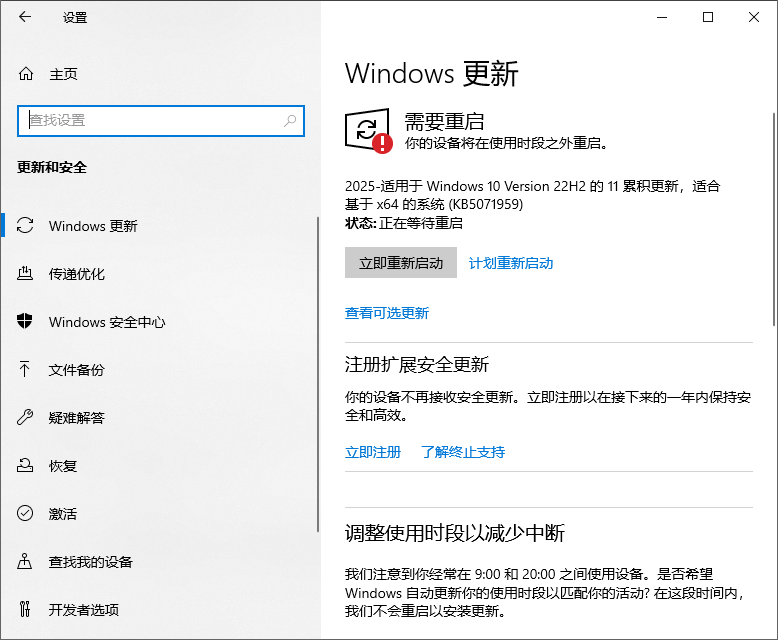This screenshot has height=640, width=778.
Task: Click the 计划重新启动 link
Action: coord(511,263)
